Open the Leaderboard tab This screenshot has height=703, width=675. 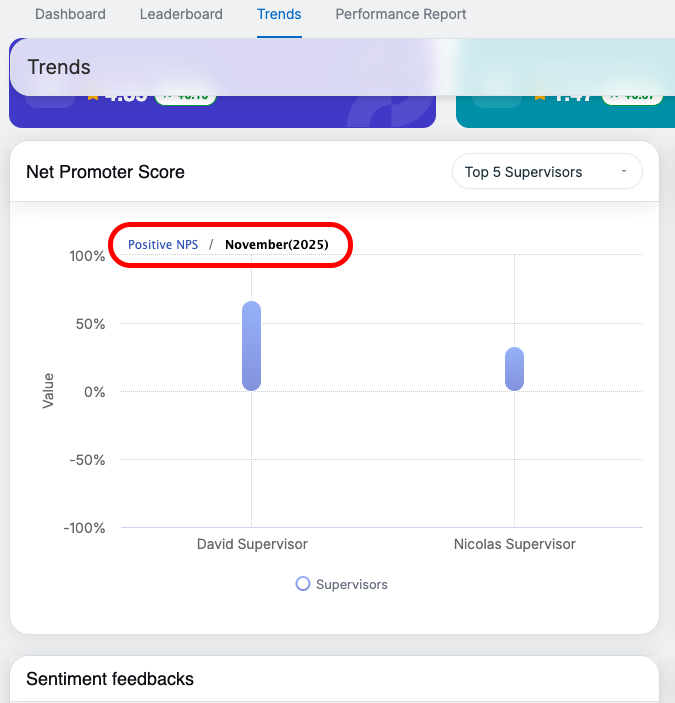coord(181,15)
